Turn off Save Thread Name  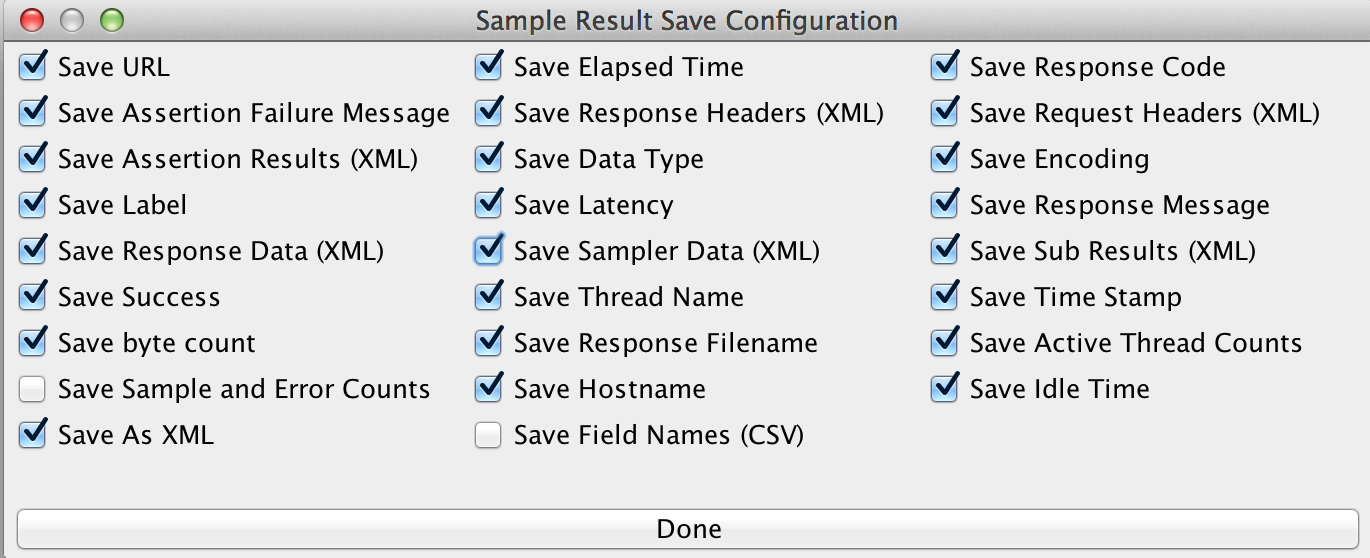(489, 297)
